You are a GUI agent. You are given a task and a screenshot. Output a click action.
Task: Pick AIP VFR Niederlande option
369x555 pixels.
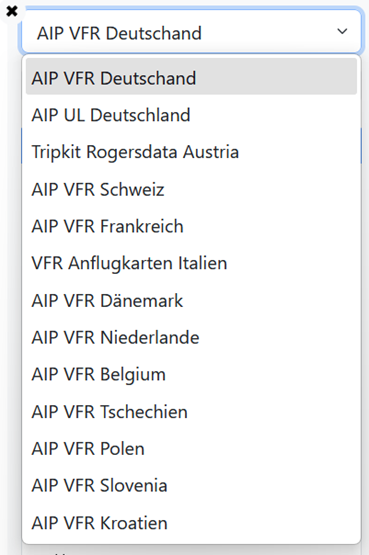[x=191, y=337]
